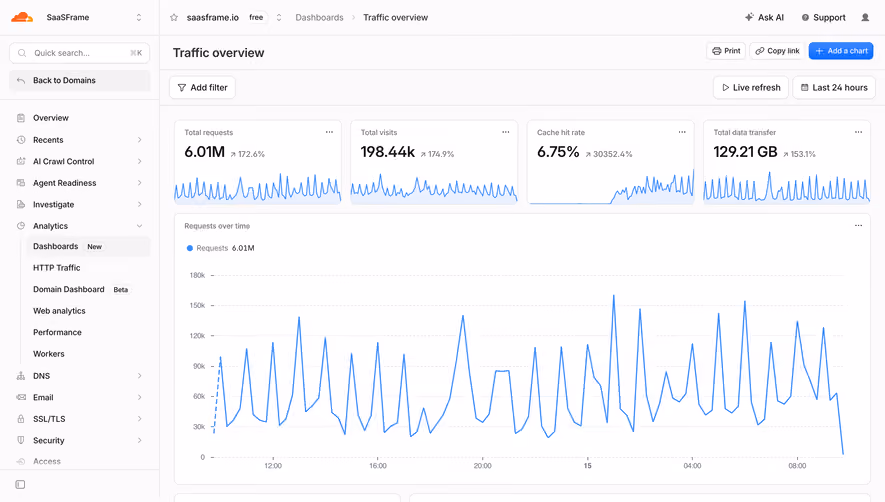This screenshot has height=502, width=885.
Task: Click the AI Crawl Control icon
Action: tap(21, 161)
